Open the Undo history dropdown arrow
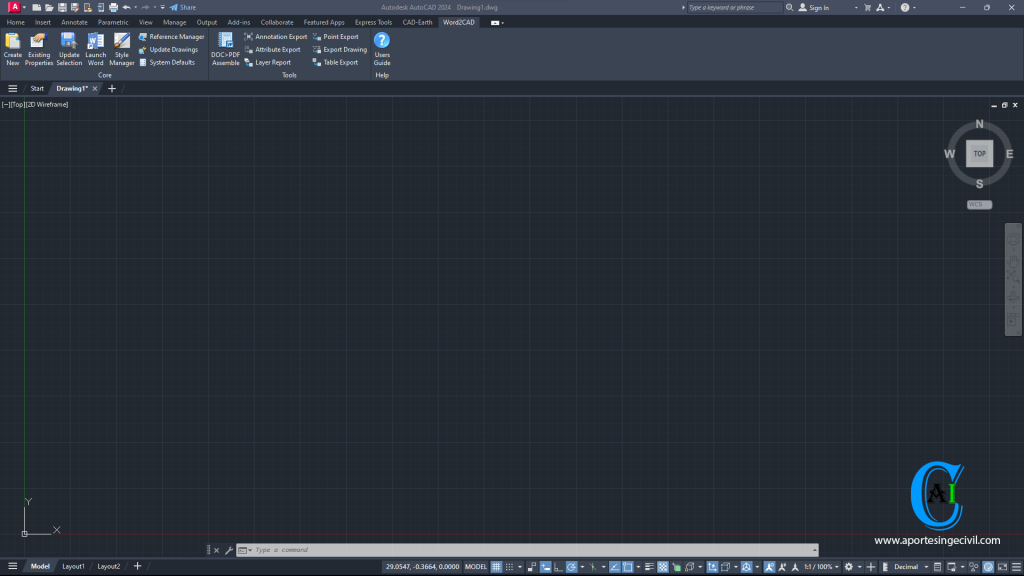The image size is (1024, 576). click(x=135, y=7)
